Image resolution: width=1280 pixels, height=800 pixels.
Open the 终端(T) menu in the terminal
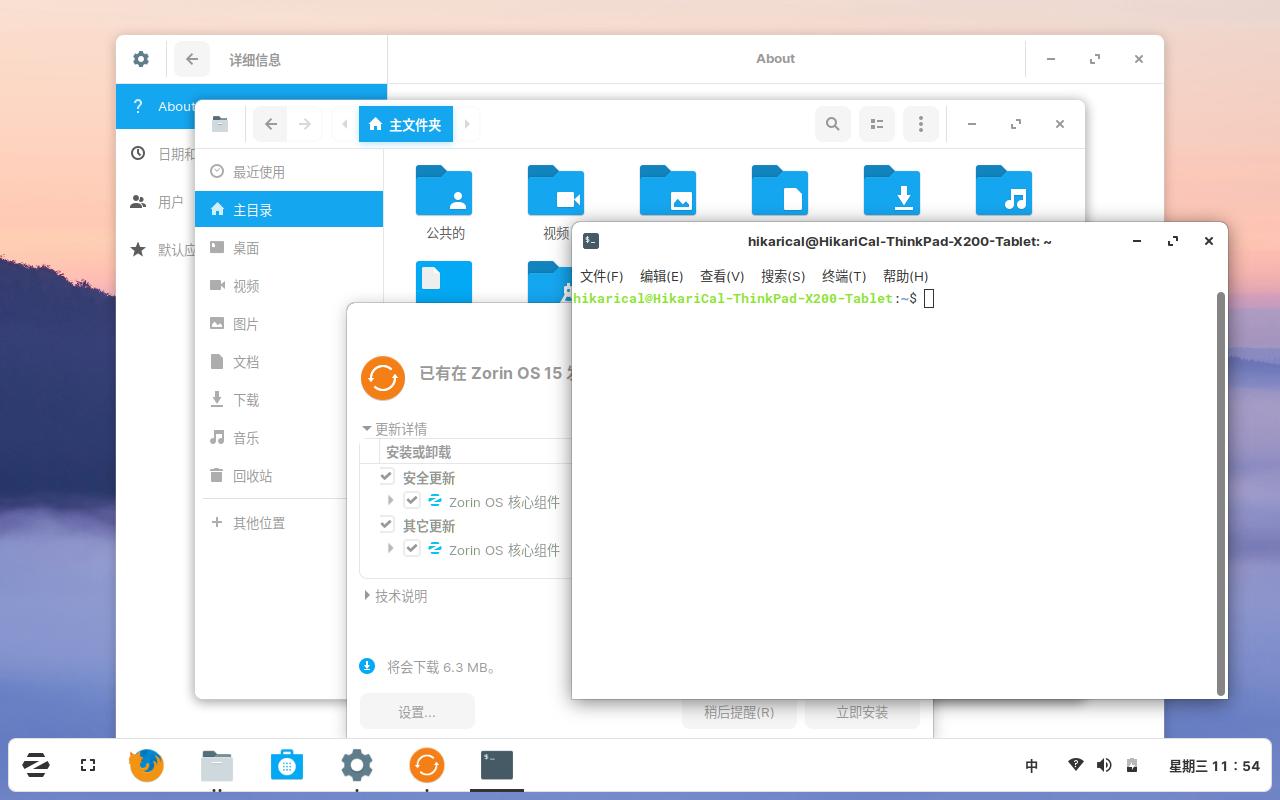[843, 276]
